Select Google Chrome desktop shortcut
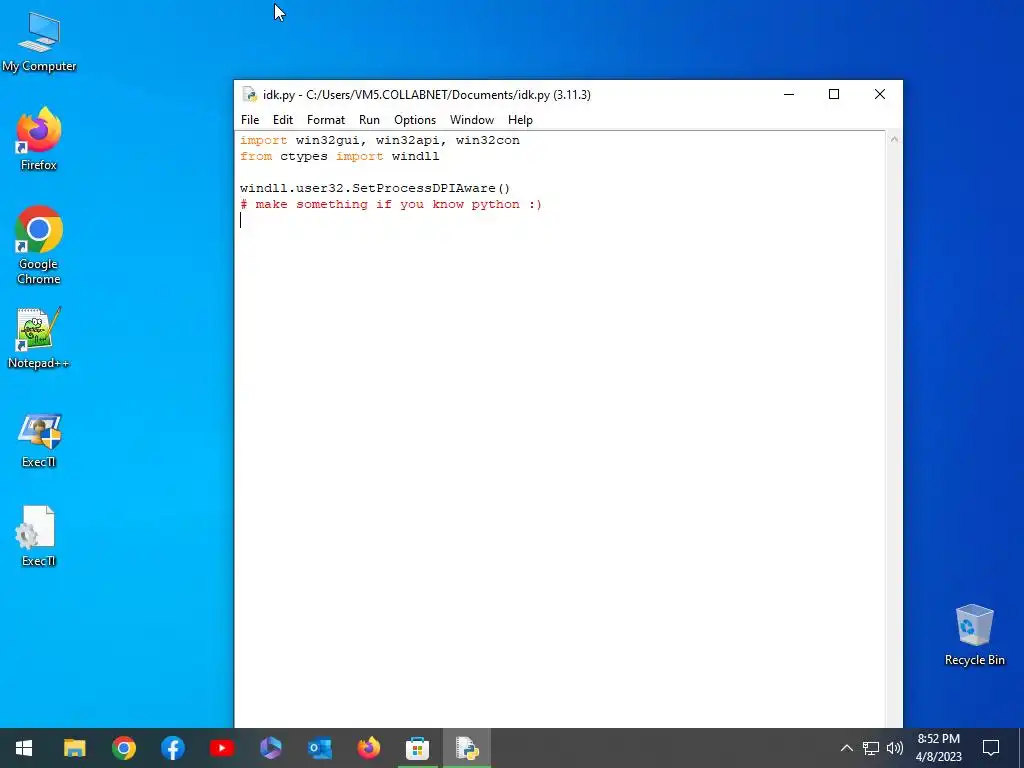Image resolution: width=1024 pixels, height=768 pixels. (39, 245)
